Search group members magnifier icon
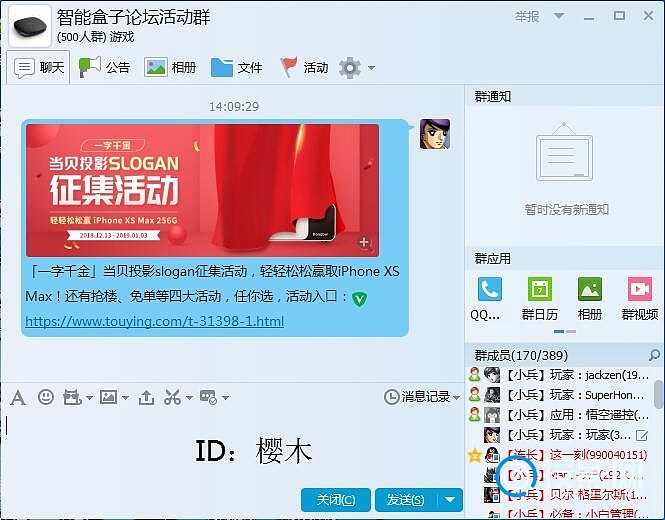 (x=654, y=355)
